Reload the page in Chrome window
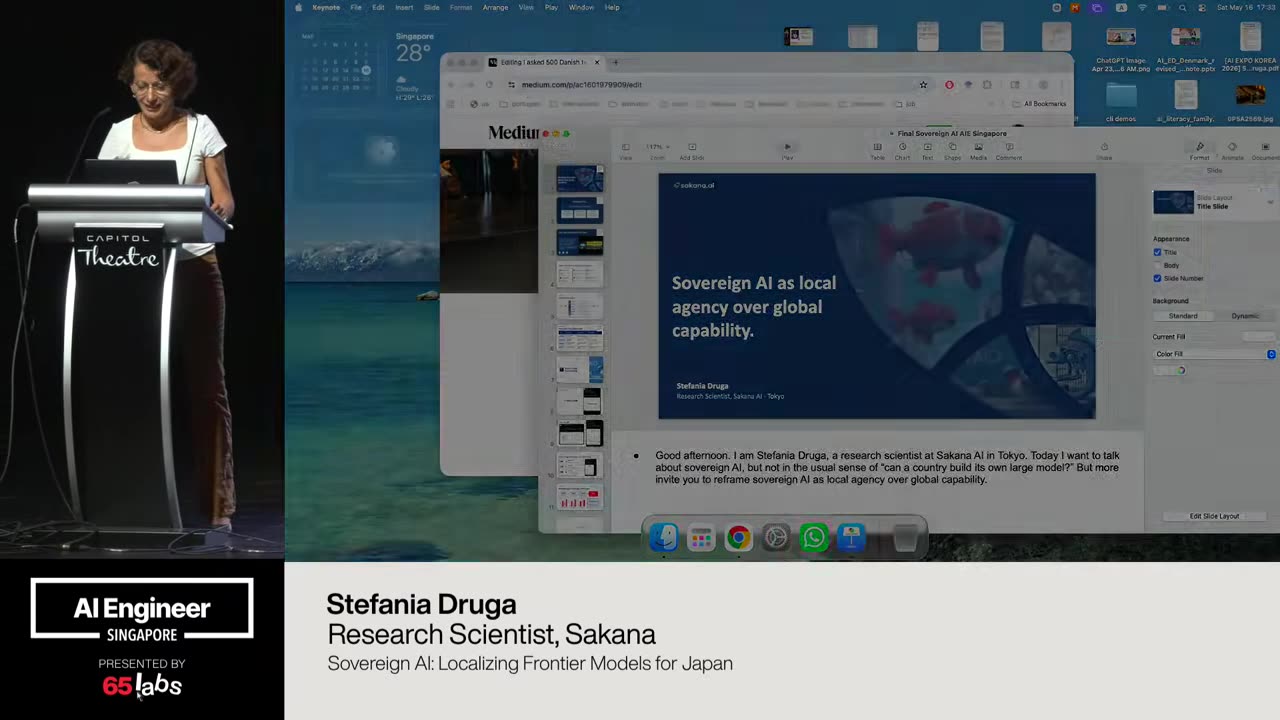 489,85
